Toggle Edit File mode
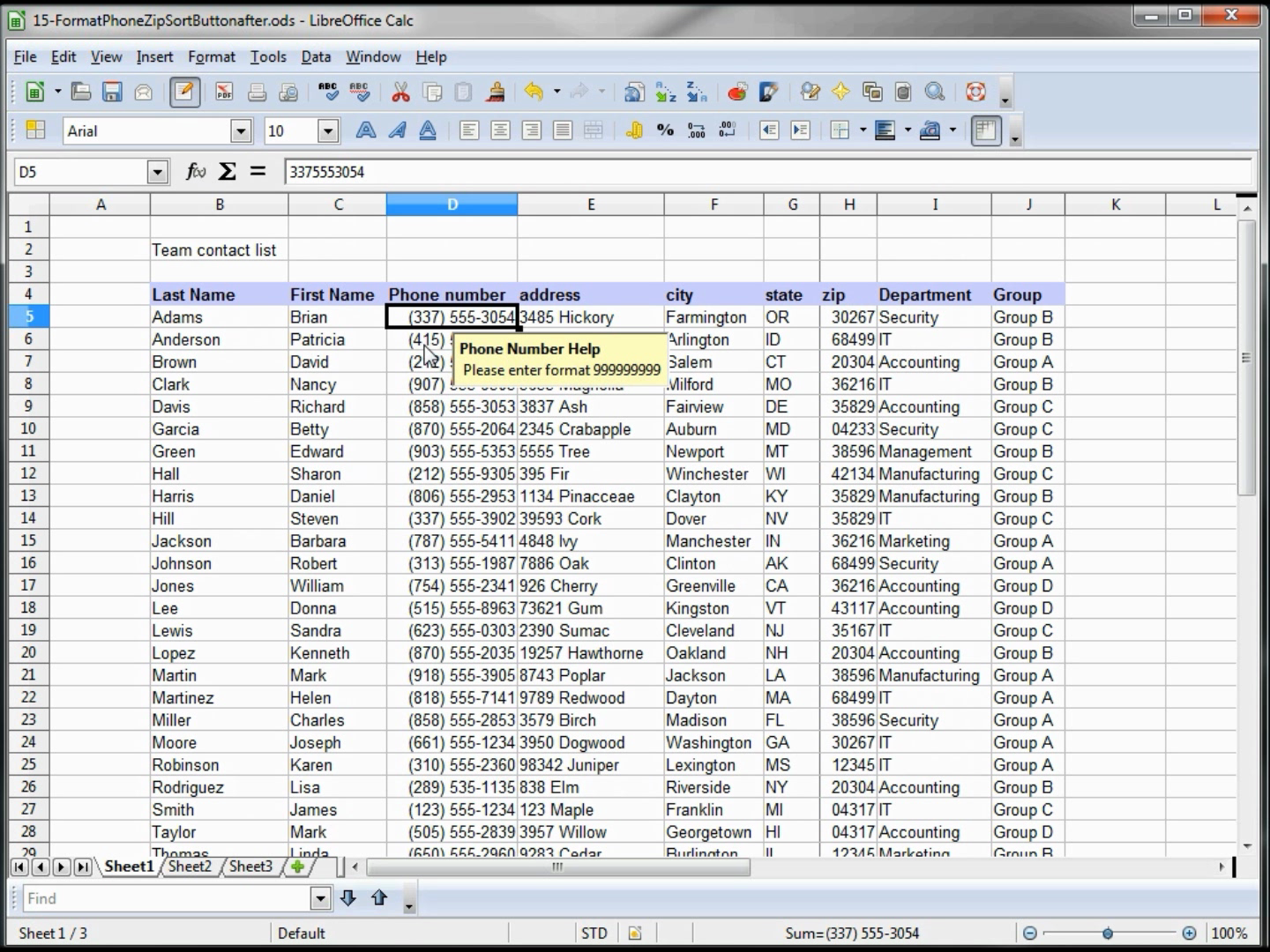 (x=184, y=92)
